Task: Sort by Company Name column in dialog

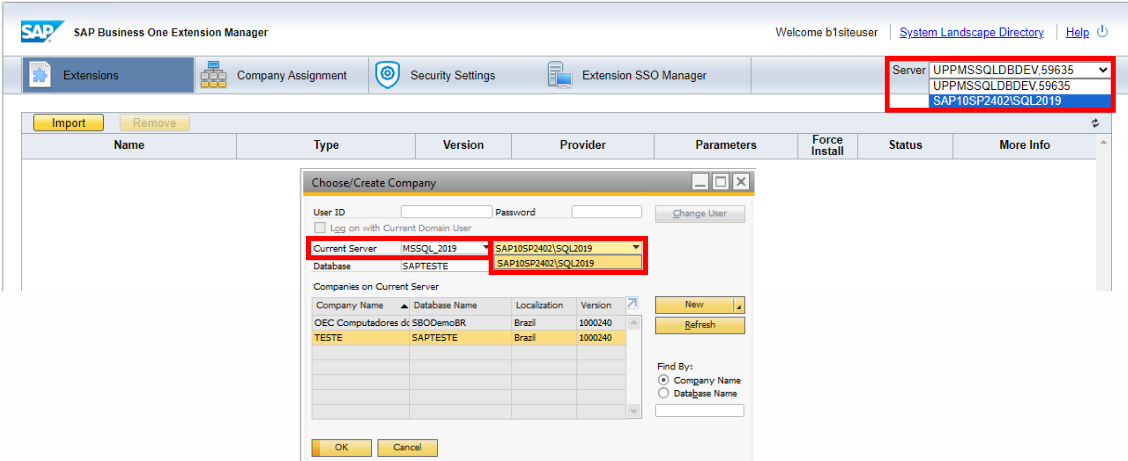Action: click(x=361, y=305)
